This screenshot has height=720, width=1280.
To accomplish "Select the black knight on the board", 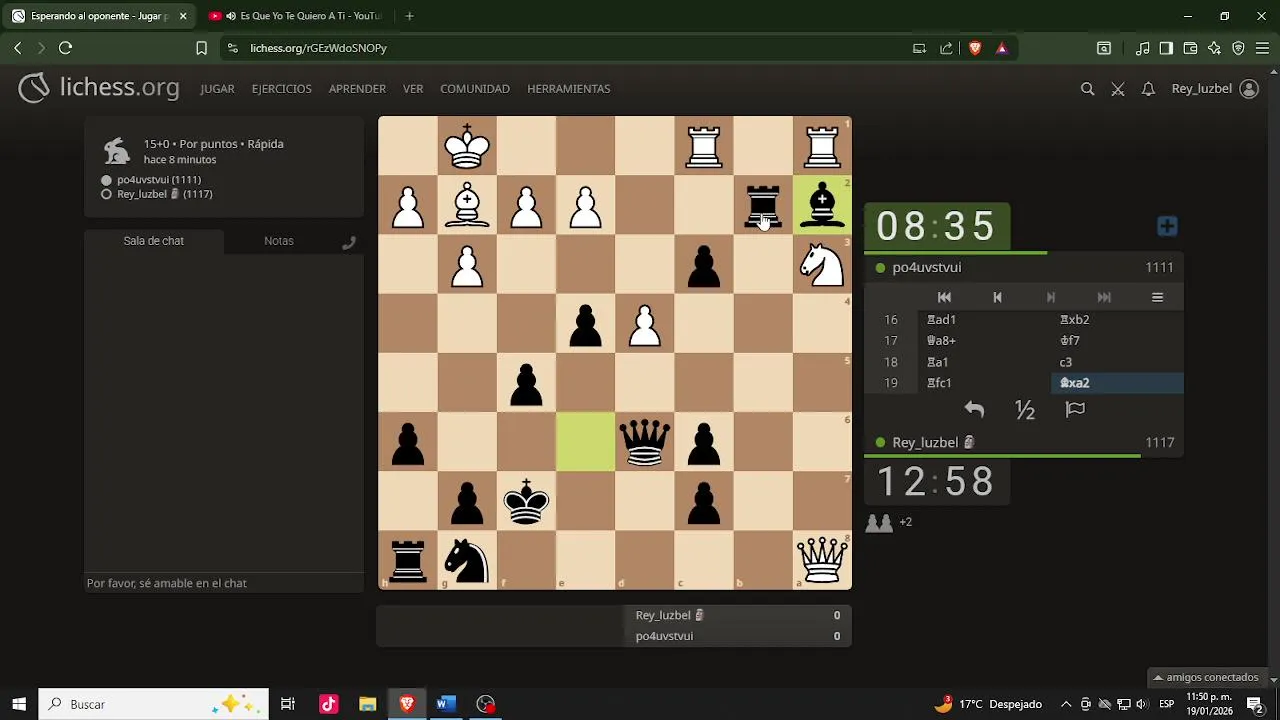I will click(x=467, y=560).
